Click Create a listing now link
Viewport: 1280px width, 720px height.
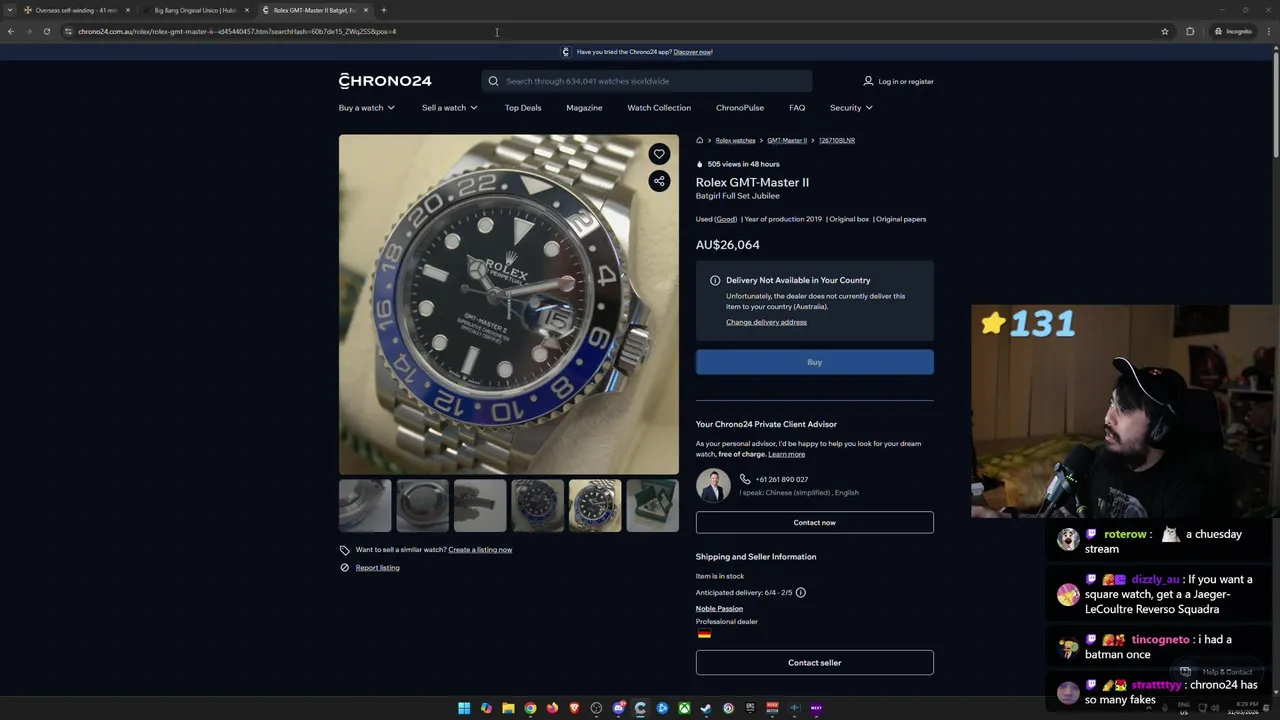point(480,550)
